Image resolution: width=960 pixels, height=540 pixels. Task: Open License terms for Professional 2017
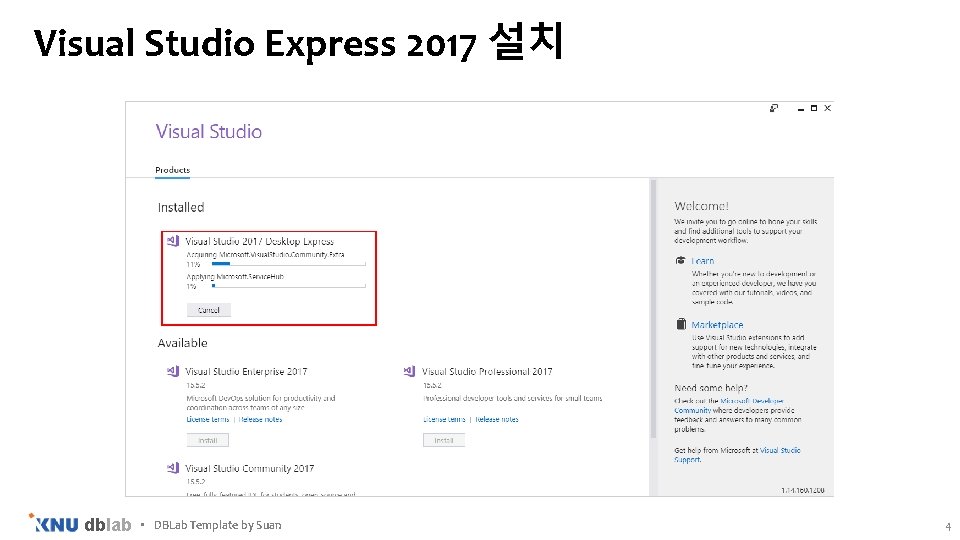[444, 419]
